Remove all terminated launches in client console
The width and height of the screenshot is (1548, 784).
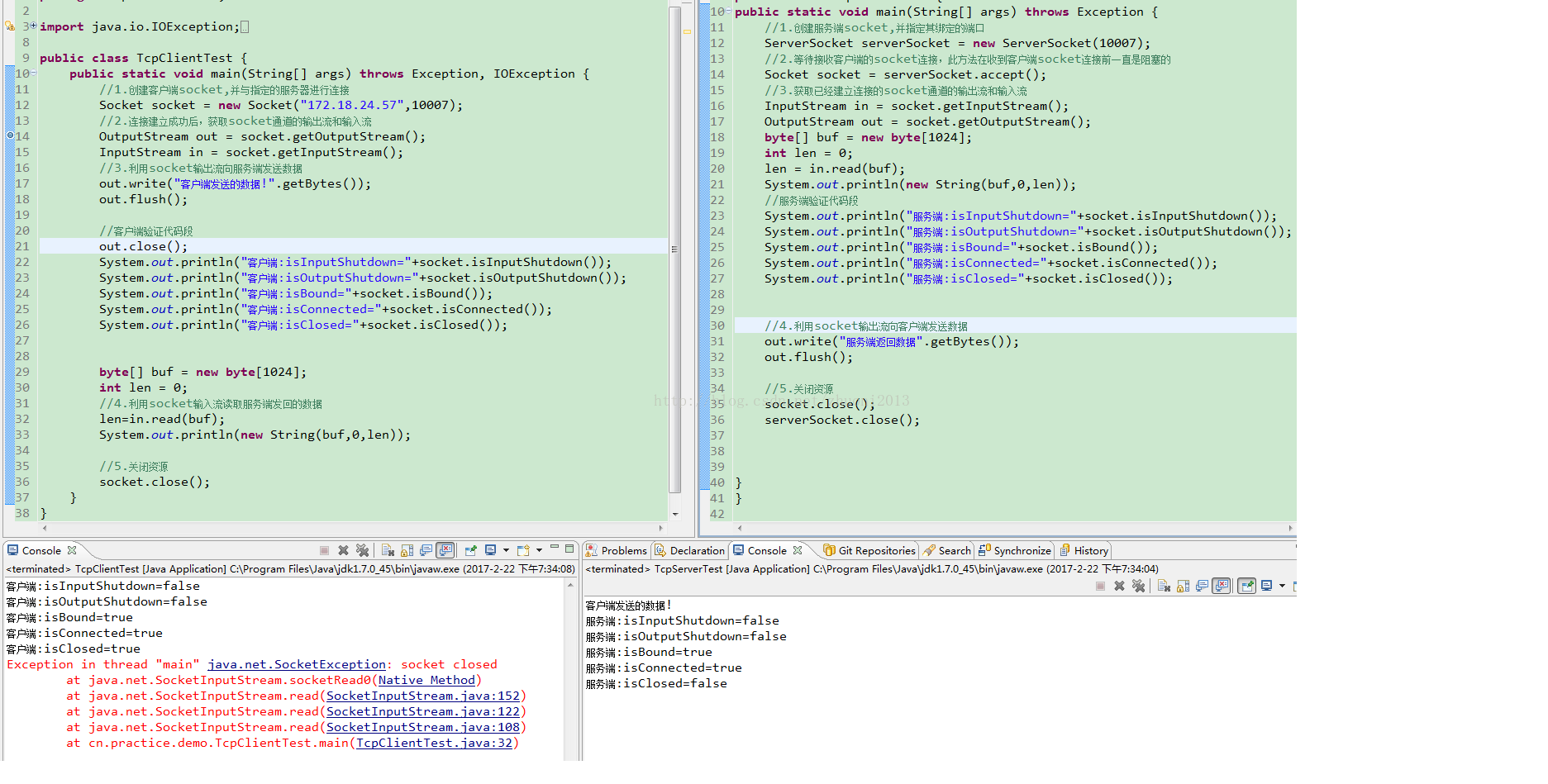pos(362,550)
